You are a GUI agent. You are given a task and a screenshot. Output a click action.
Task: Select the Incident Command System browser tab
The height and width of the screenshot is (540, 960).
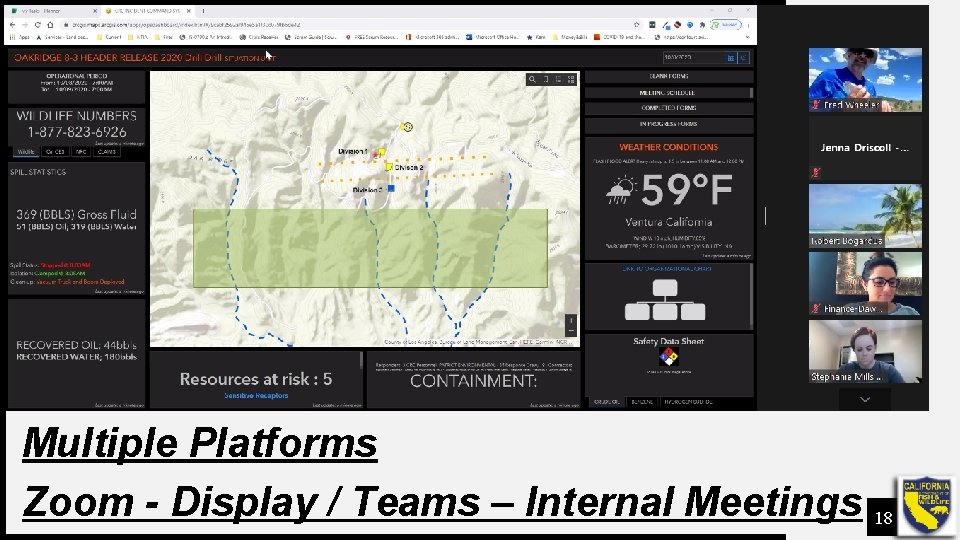147,11
